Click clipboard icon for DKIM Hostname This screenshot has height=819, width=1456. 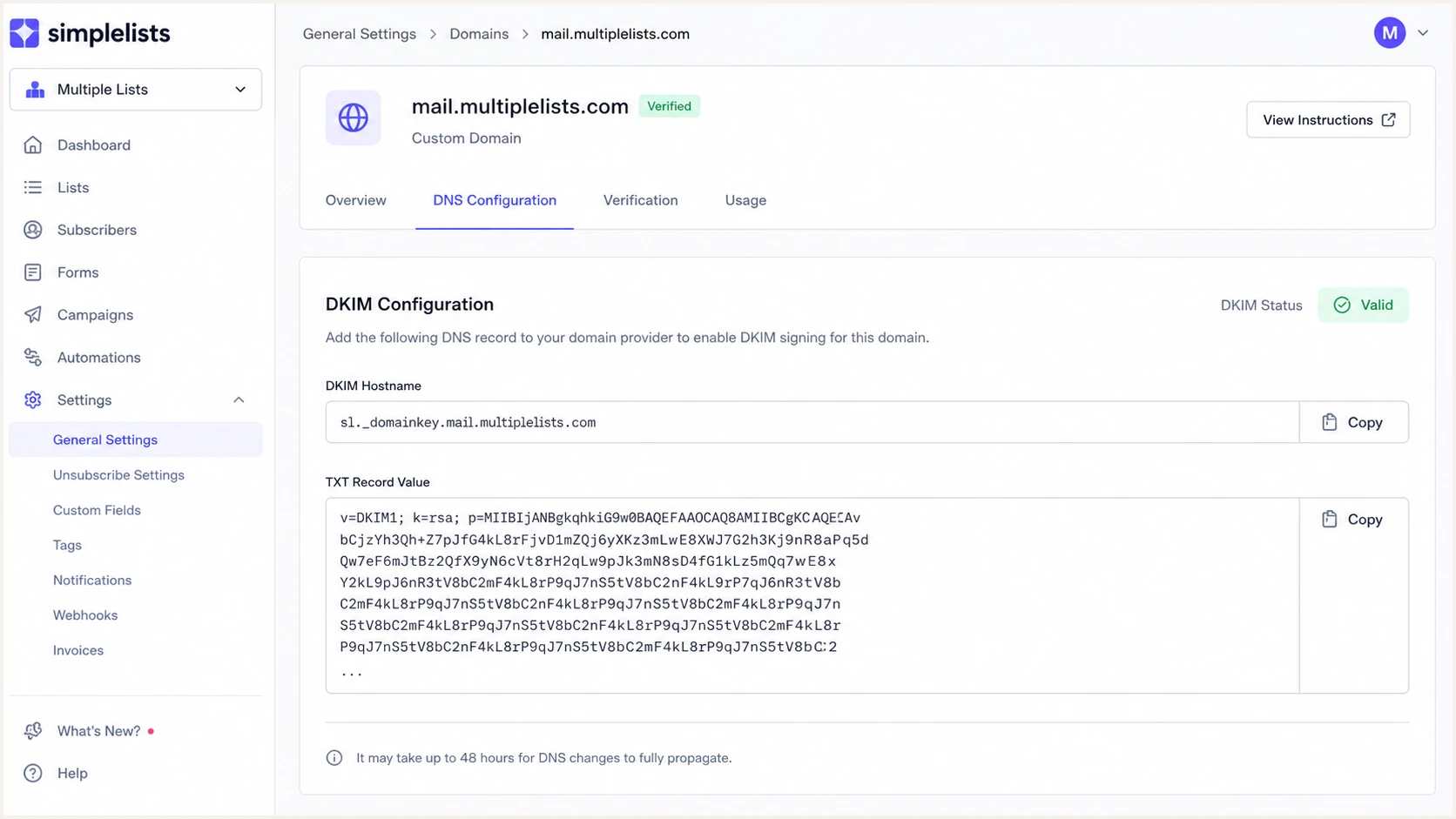1330,422
